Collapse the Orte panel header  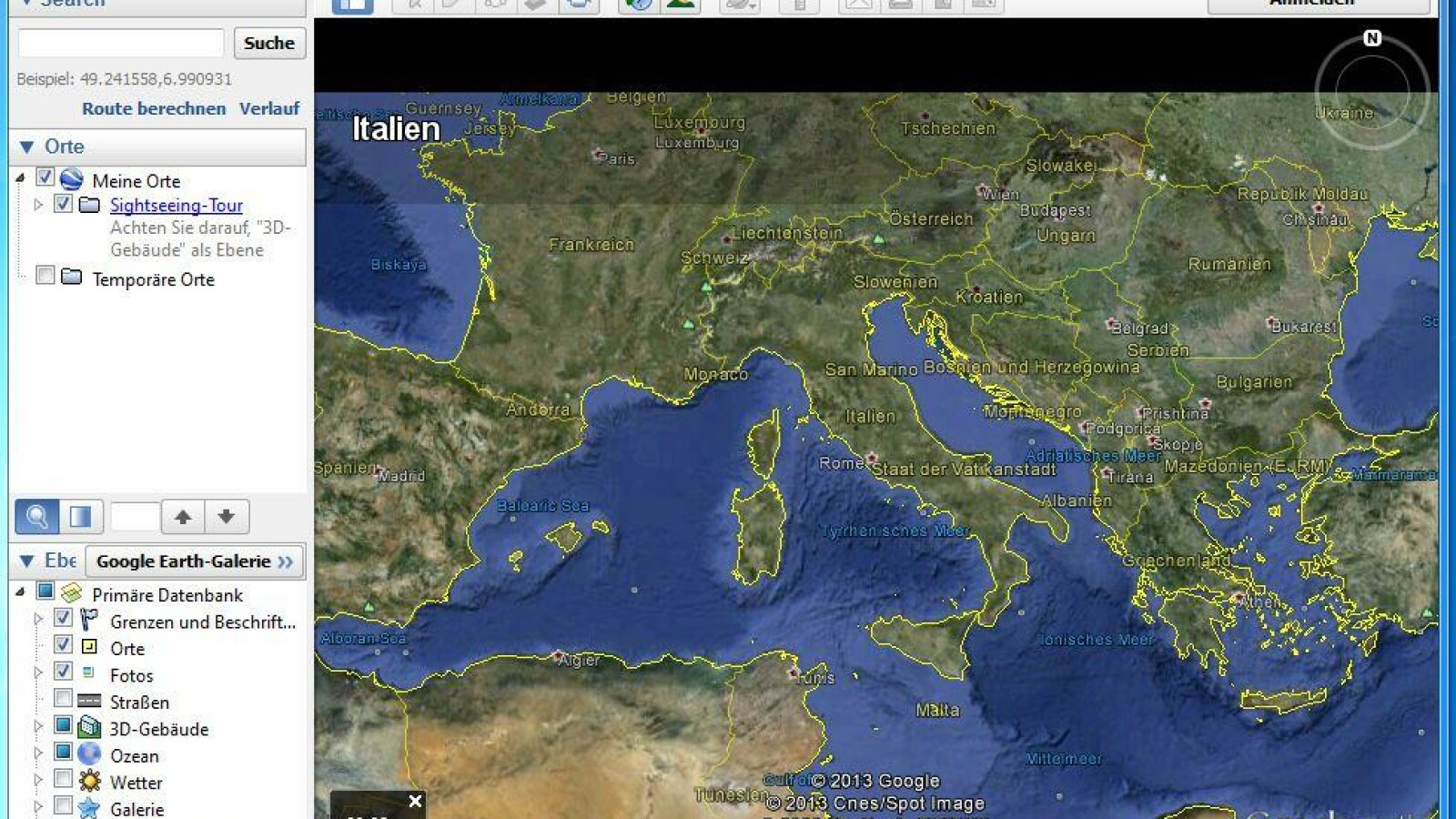pos(25,146)
